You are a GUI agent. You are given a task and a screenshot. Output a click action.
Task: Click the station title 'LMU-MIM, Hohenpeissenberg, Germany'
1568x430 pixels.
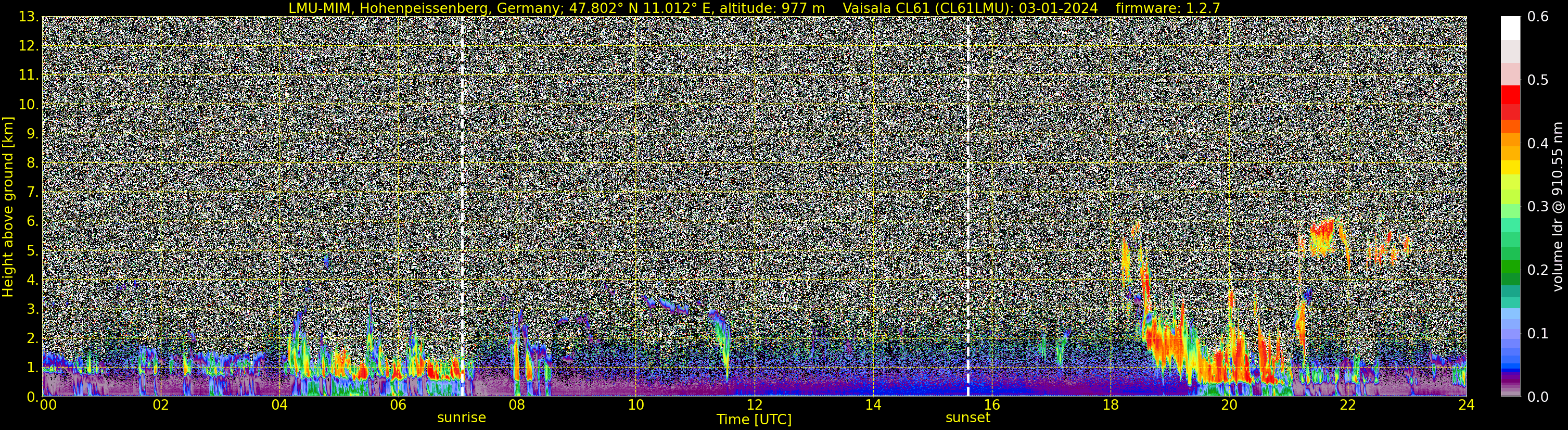pyautogui.click(x=420, y=8)
